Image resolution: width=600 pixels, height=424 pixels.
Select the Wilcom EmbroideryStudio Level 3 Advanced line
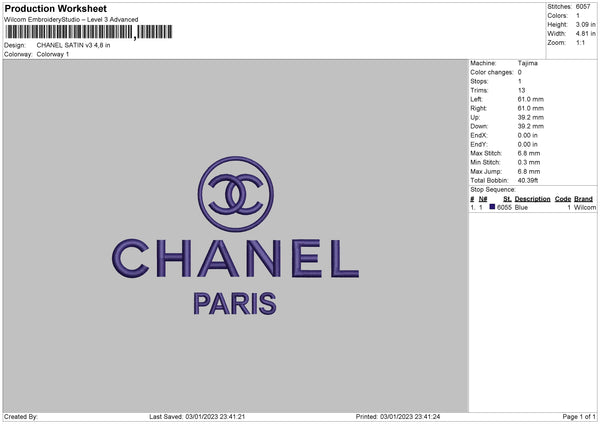tap(71, 20)
